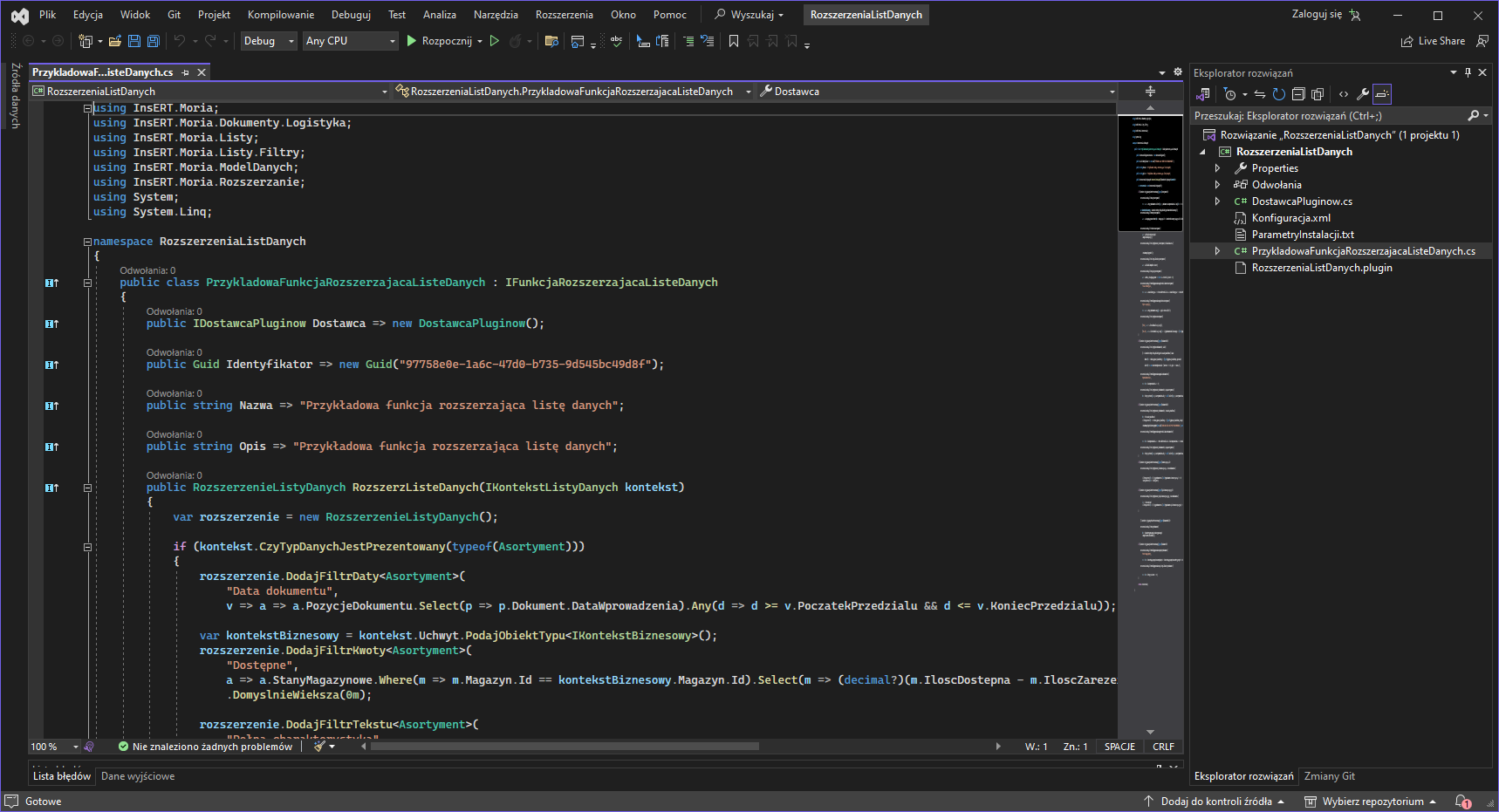The height and width of the screenshot is (812, 1499).
Task: Click Refresh icon in Solution Explorer toolbar
Action: pyautogui.click(x=1278, y=94)
